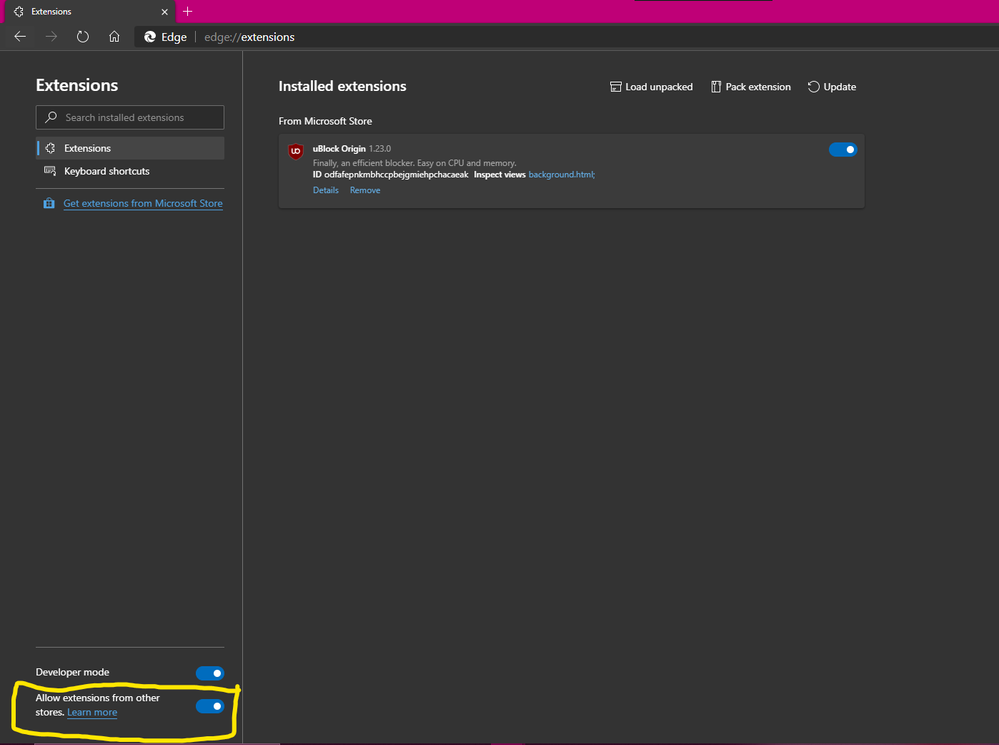Click the 'Developer mode' label
The height and width of the screenshot is (745, 999).
tap(73, 672)
